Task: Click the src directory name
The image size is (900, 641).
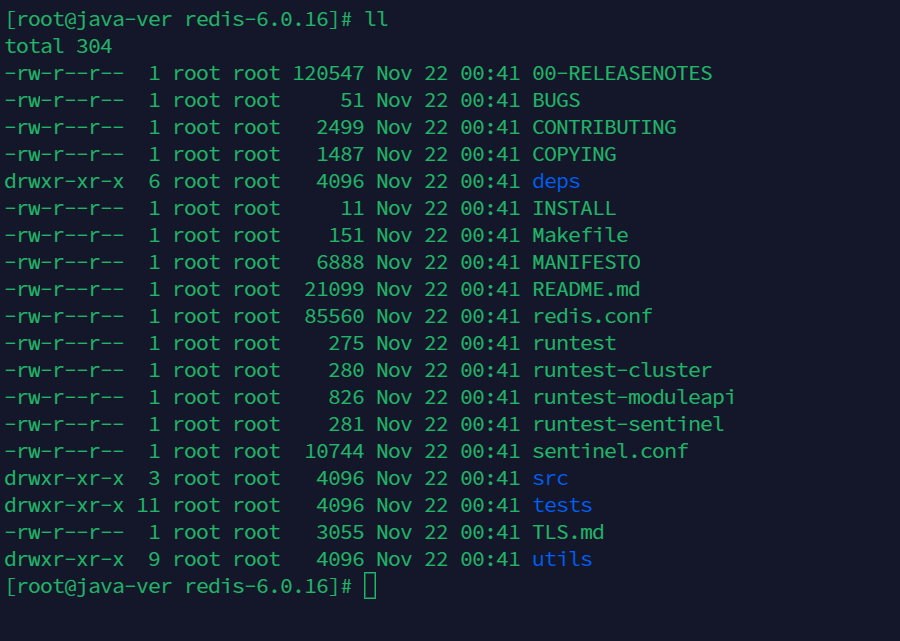Action: pyautogui.click(x=550, y=478)
